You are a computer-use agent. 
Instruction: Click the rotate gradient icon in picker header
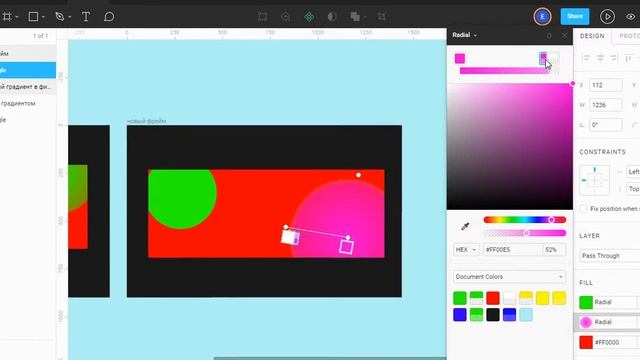[x=549, y=36]
